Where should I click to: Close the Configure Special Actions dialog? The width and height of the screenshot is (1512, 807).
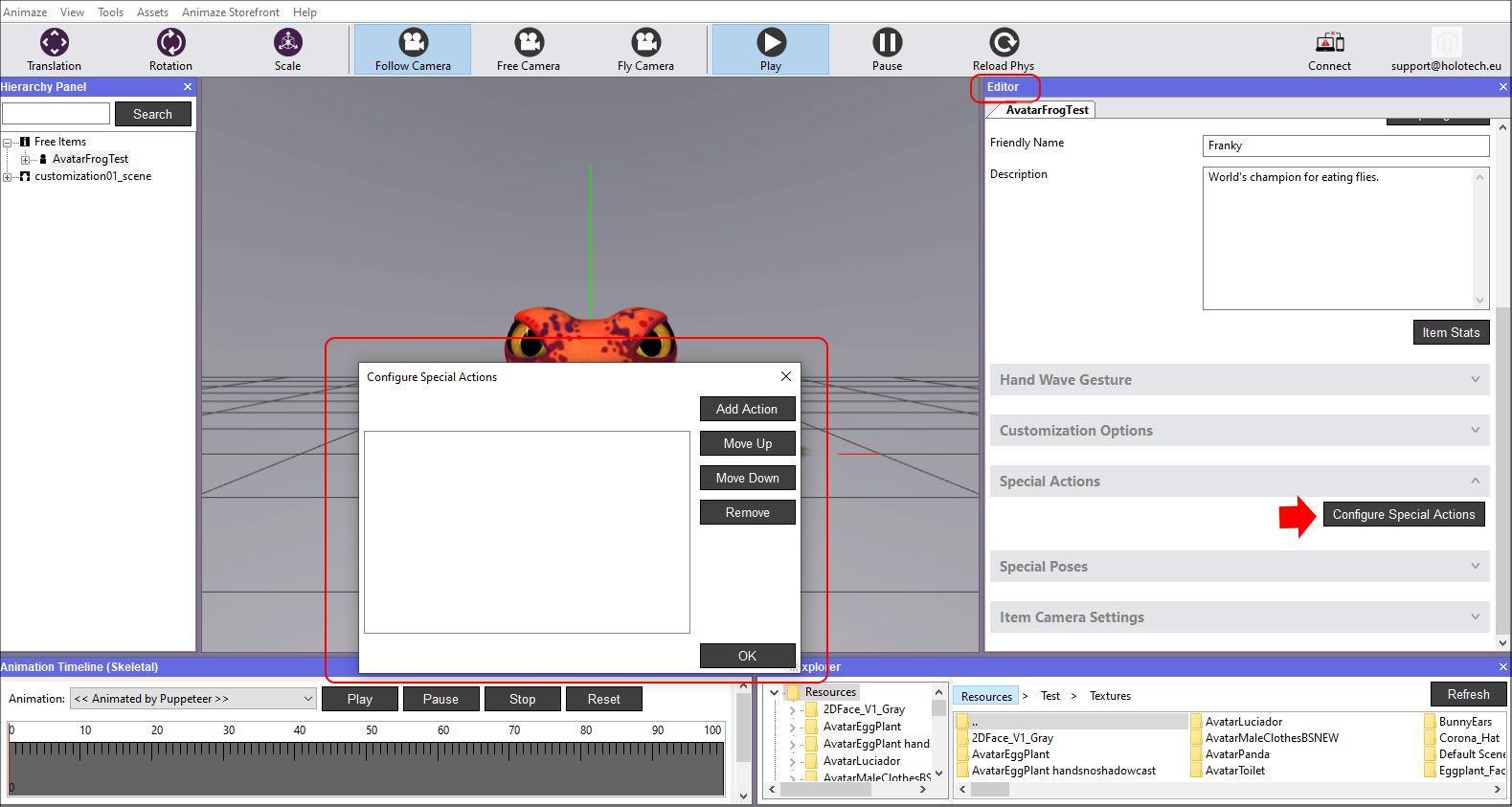click(x=786, y=376)
